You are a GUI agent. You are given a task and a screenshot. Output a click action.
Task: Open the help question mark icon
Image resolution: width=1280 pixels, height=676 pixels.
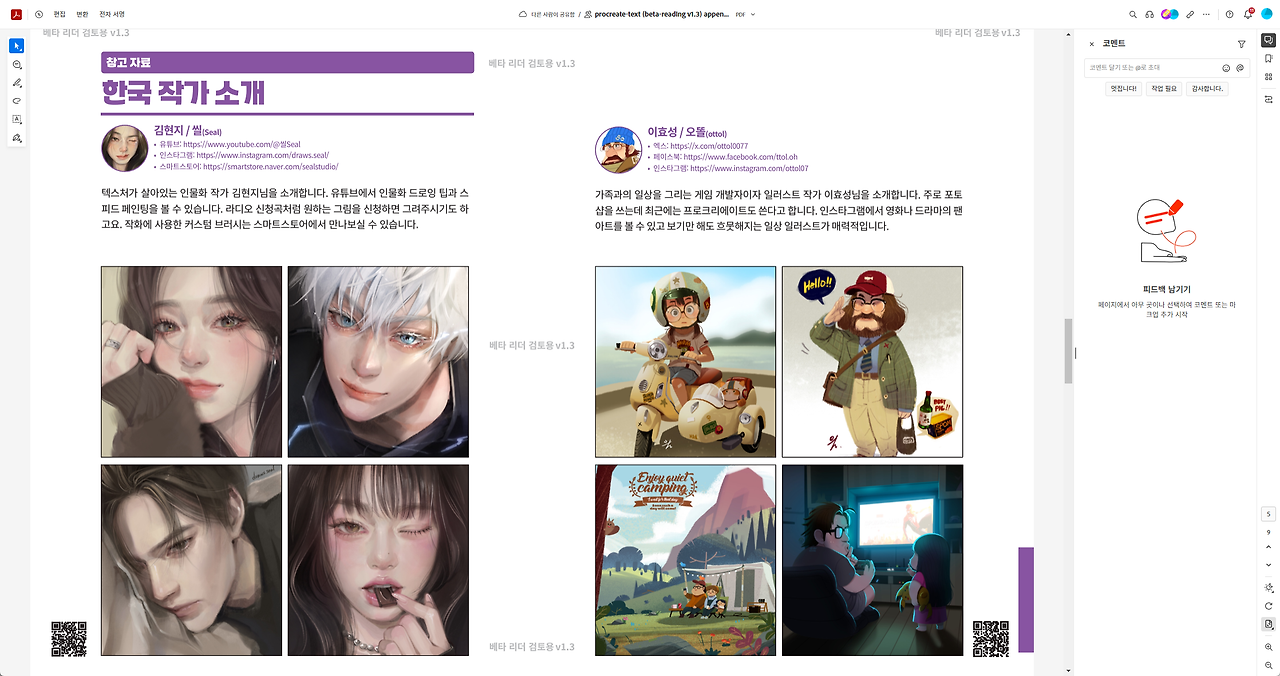coord(1230,14)
